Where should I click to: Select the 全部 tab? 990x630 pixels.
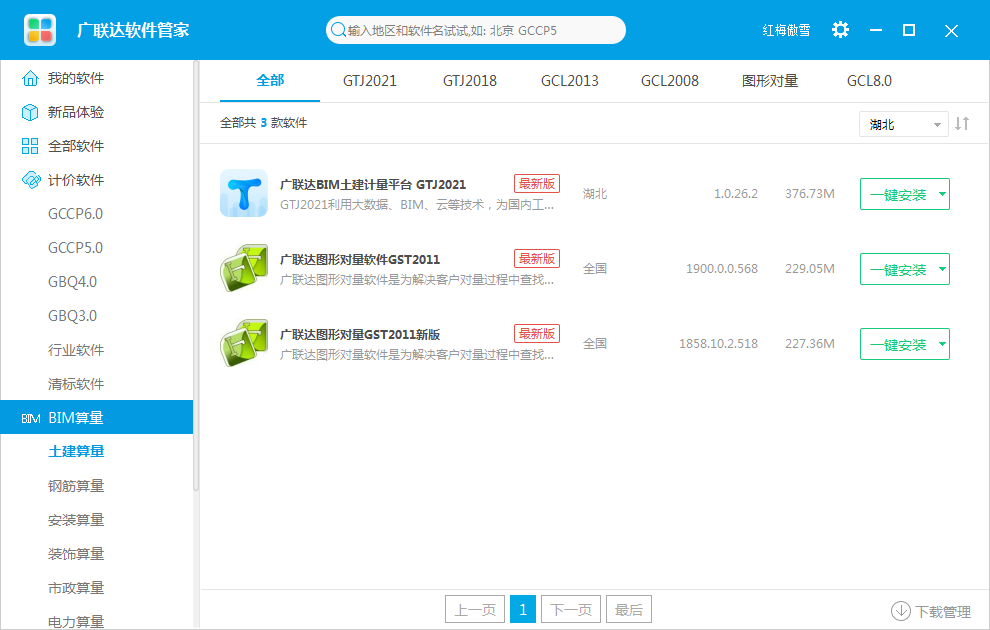270,81
